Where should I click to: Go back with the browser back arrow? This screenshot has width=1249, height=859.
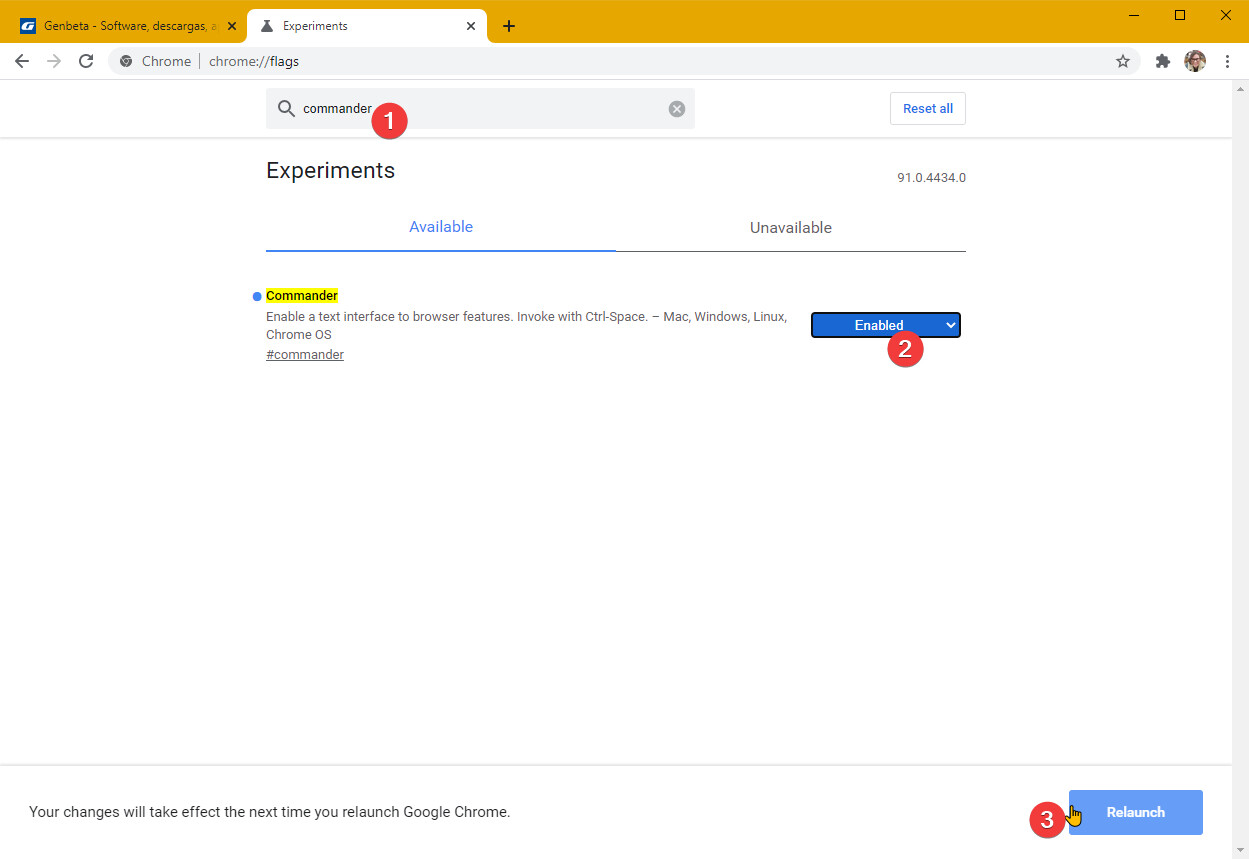[x=22, y=61]
